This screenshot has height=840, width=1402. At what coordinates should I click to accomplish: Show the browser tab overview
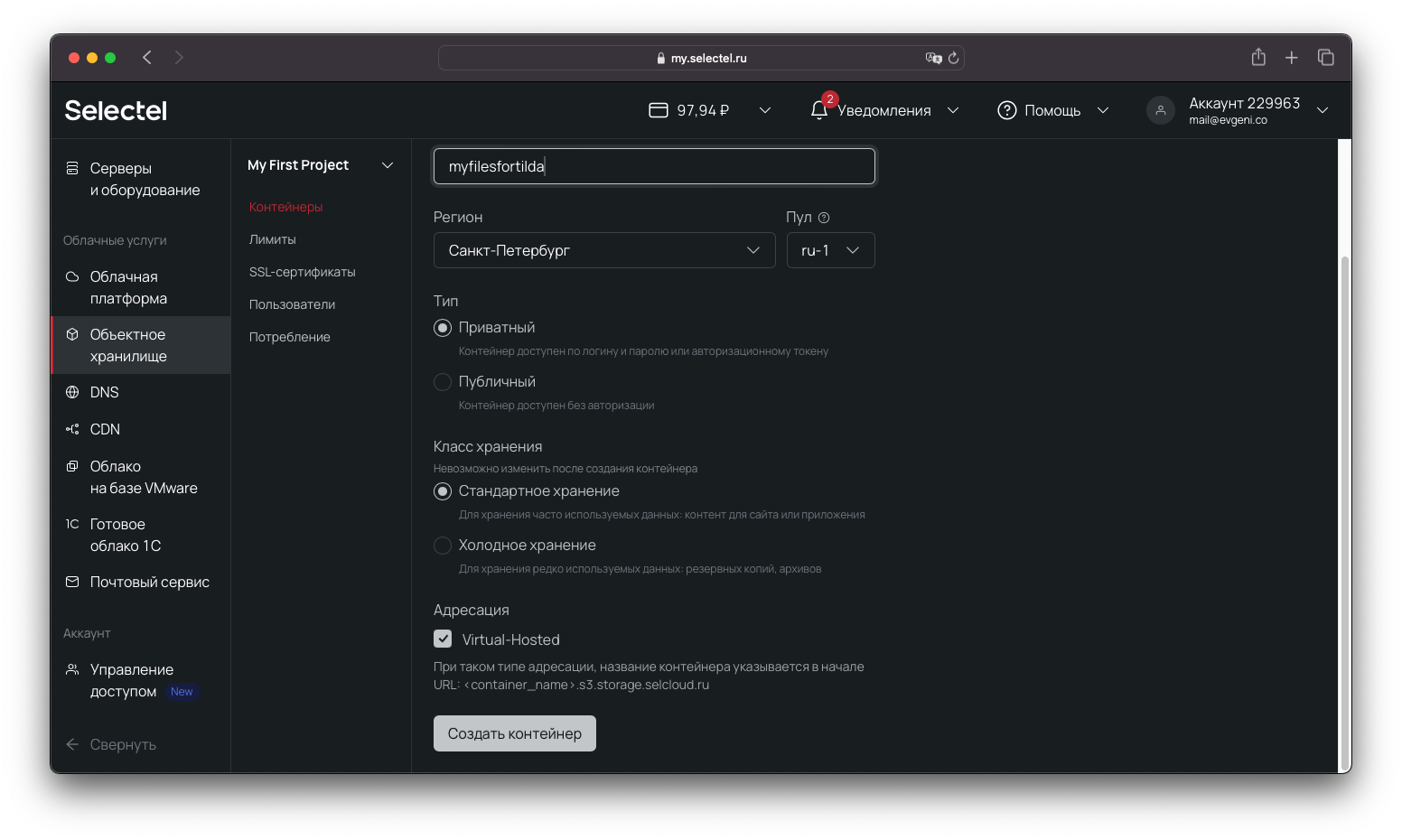point(1326,57)
